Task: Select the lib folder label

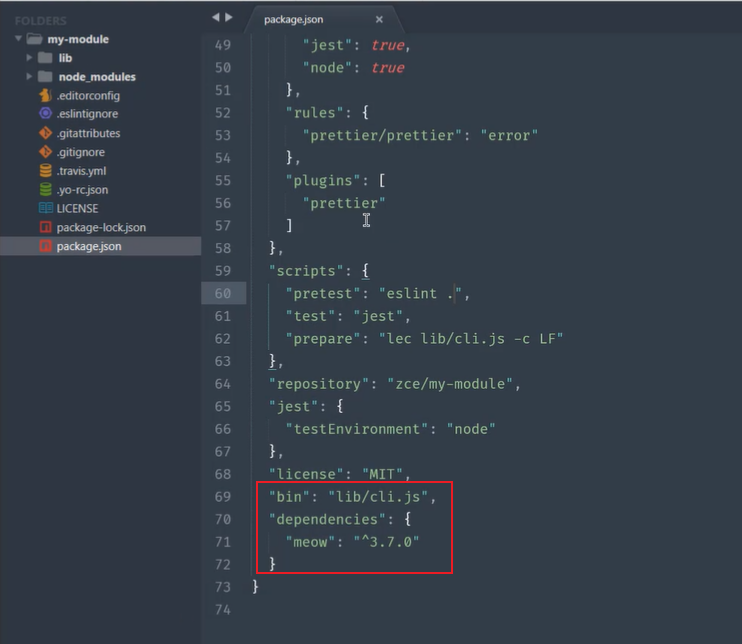Action: (65, 58)
